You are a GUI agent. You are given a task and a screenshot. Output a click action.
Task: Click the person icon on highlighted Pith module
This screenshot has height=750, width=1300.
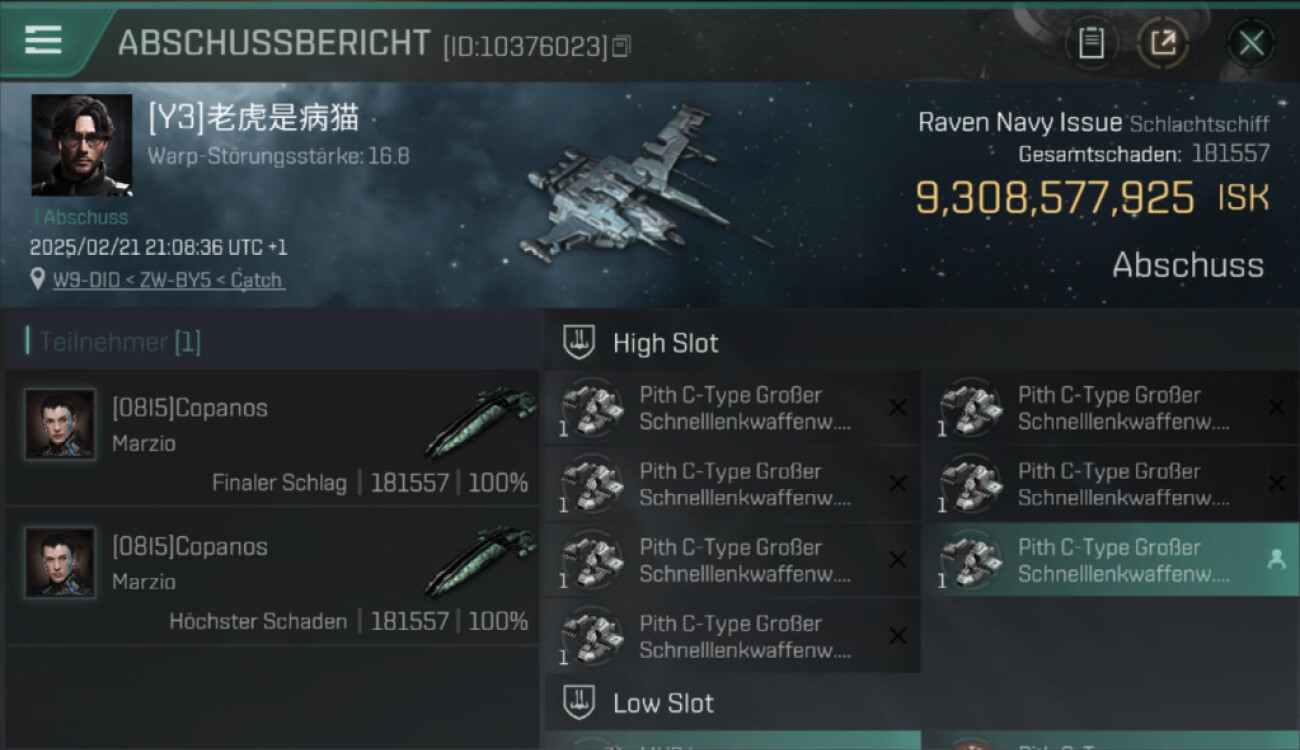coord(1276,560)
